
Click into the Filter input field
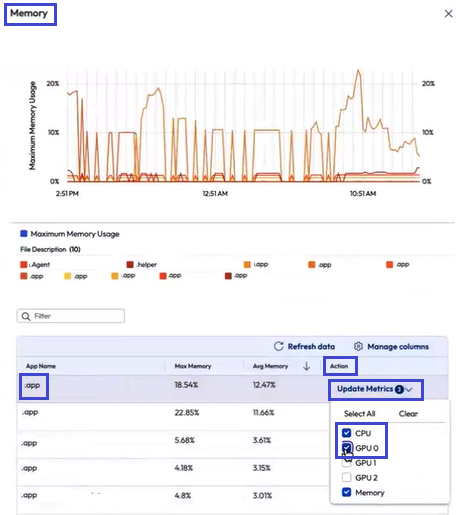click(x=71, y=316)
